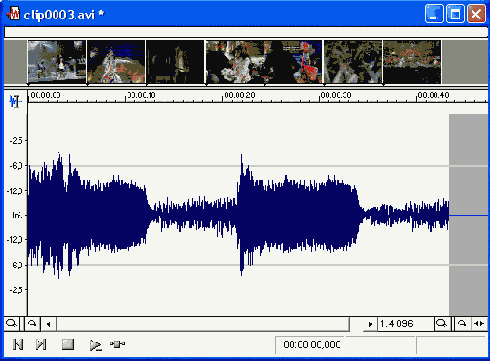Play the clip using the Play Normal button
The height and width of the screenshot is (361, 490).
tap(96, 345)
